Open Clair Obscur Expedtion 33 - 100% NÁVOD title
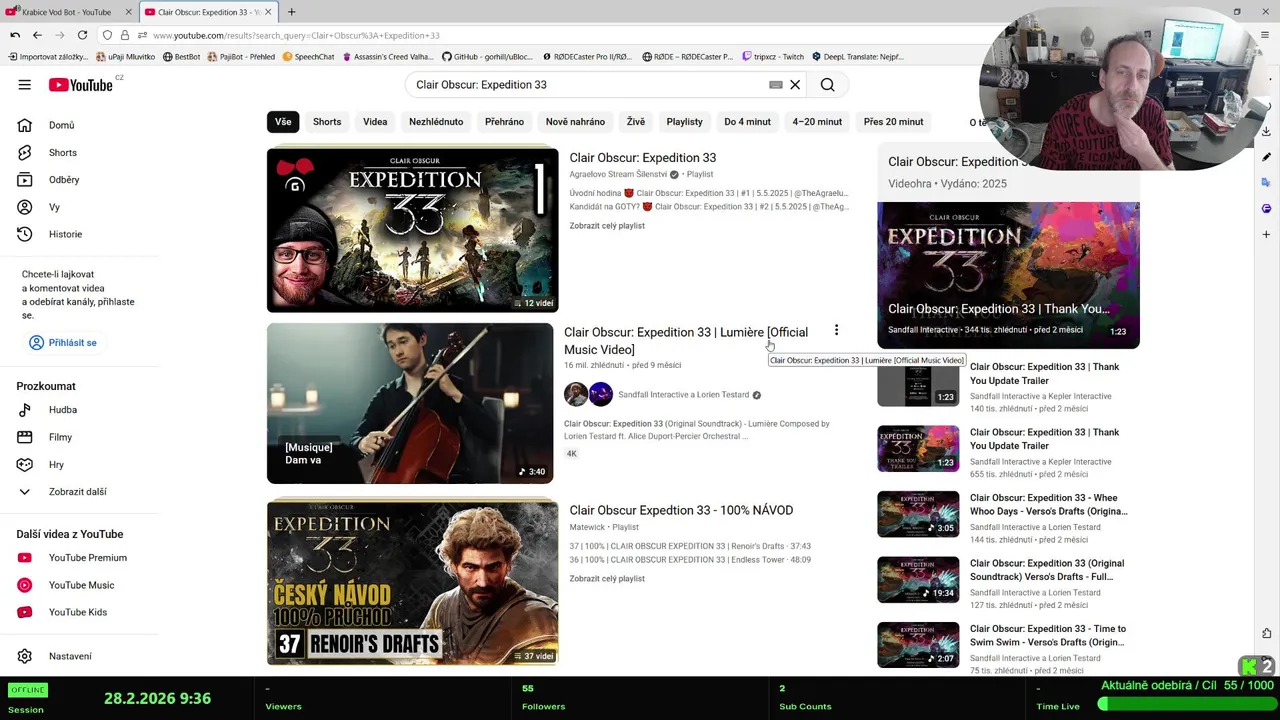Image resolution: width=1280 pixels, height=720 pixels. 681,510
